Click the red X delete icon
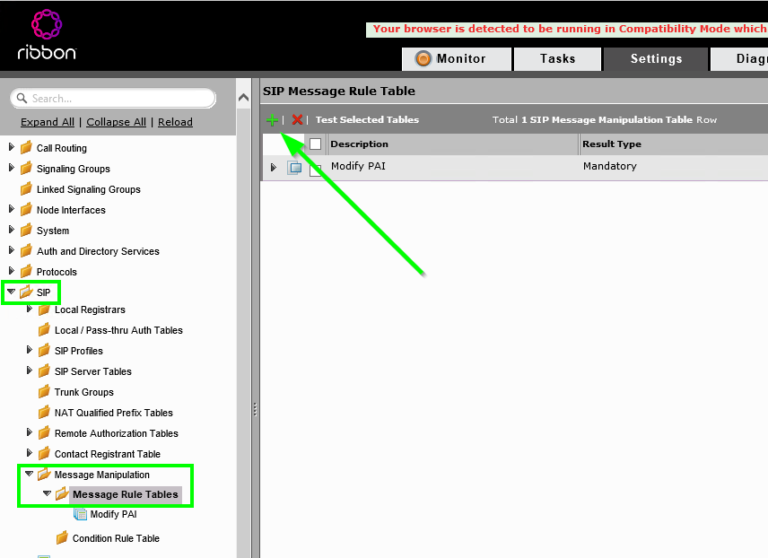 [297, 120]
